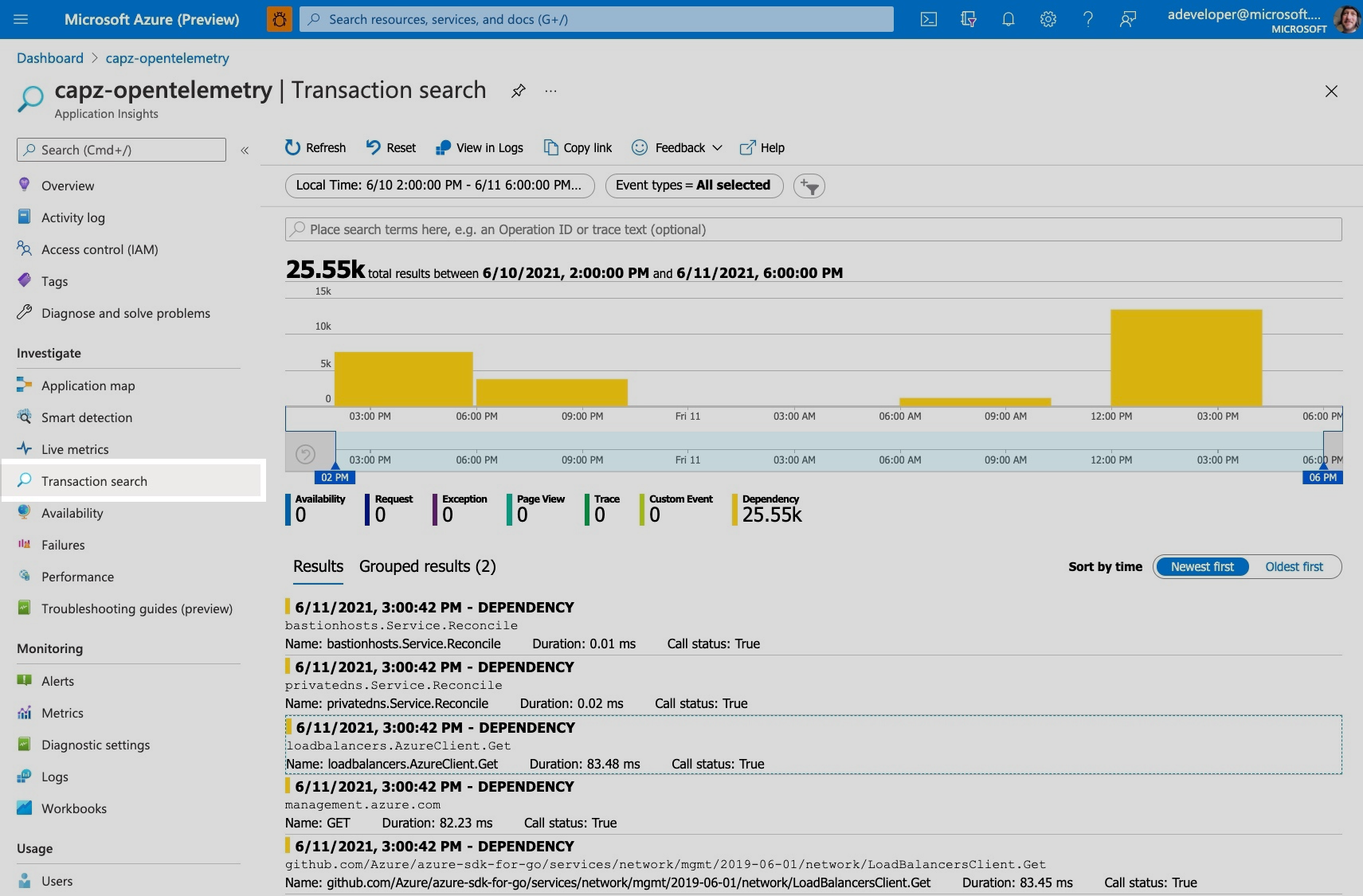Open the help question mark menu
1363x896 pixels.
[x=1088, y=19]
